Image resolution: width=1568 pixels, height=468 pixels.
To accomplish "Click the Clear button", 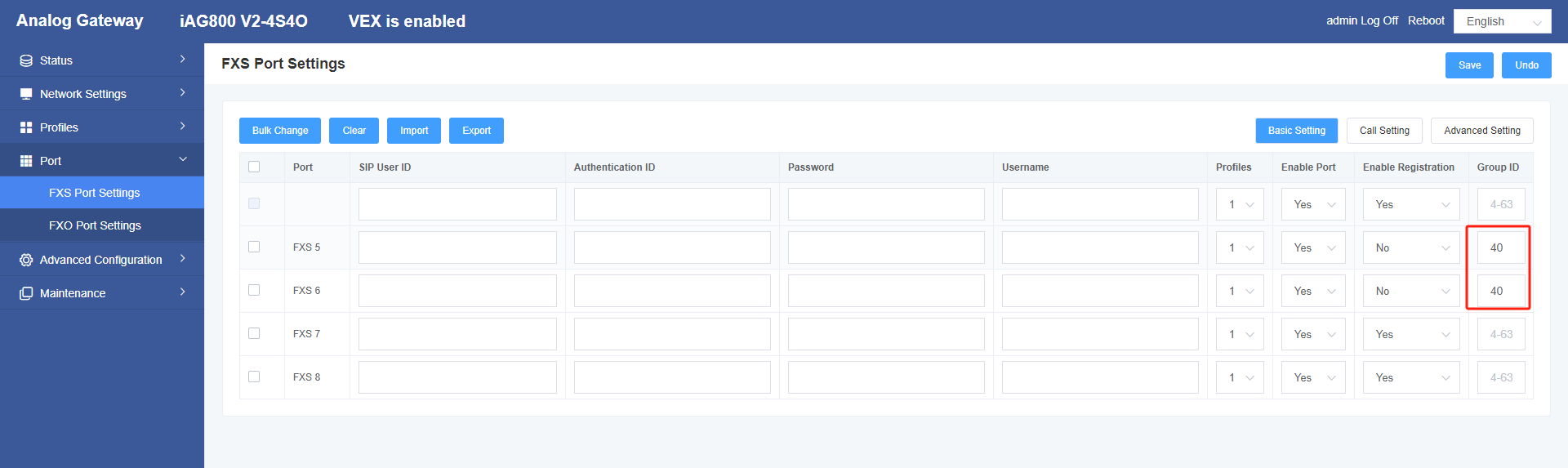I will (x=354, y=131).
